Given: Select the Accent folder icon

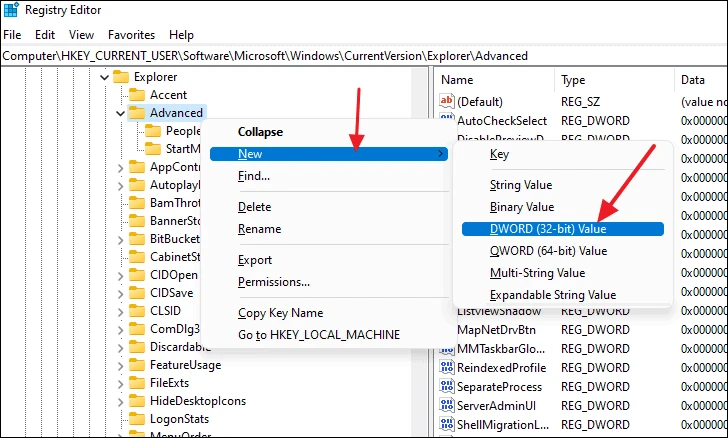Looking at the screenshot, I should click(136, 95).
